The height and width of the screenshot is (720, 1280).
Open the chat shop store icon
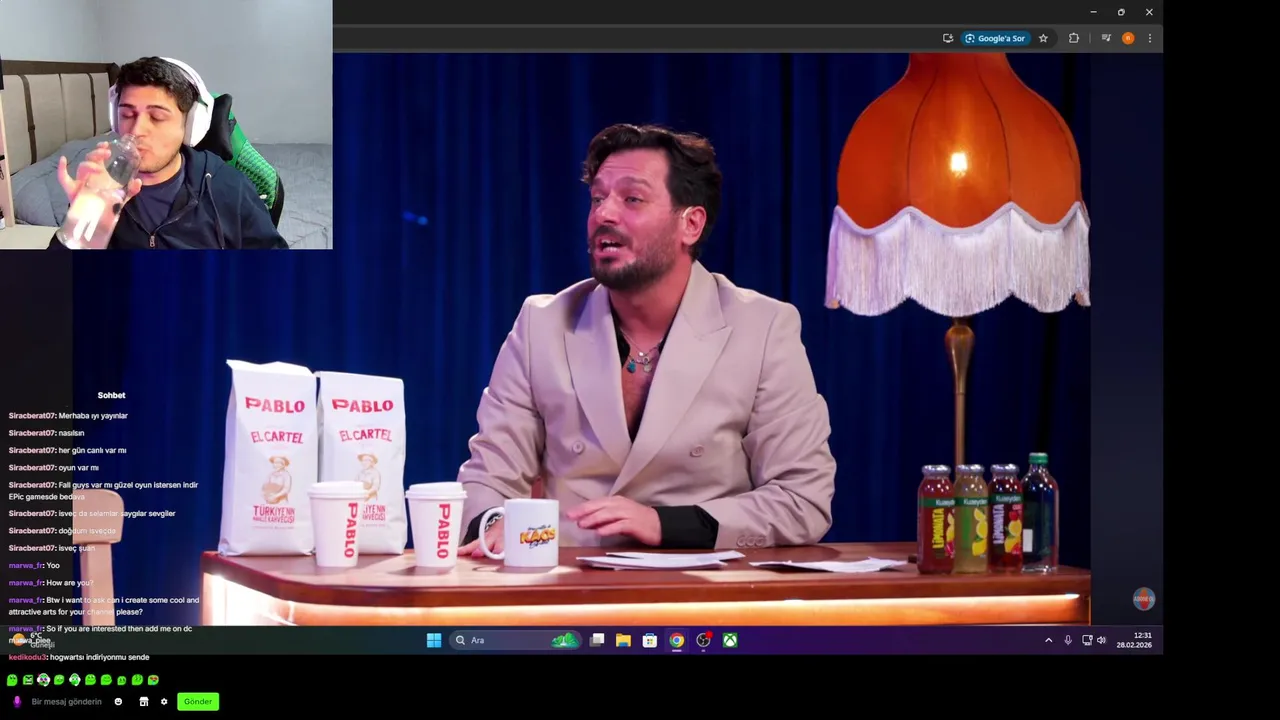point(143,702)
